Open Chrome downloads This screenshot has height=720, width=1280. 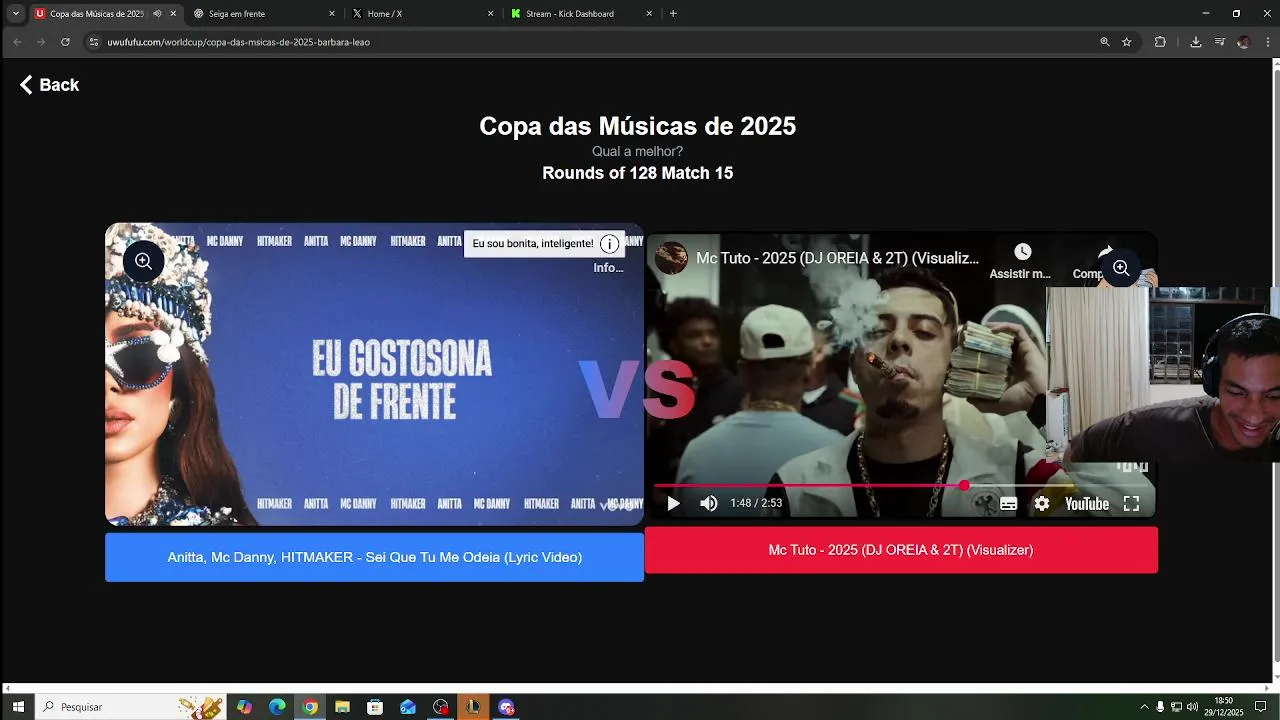coord(1196,42)
